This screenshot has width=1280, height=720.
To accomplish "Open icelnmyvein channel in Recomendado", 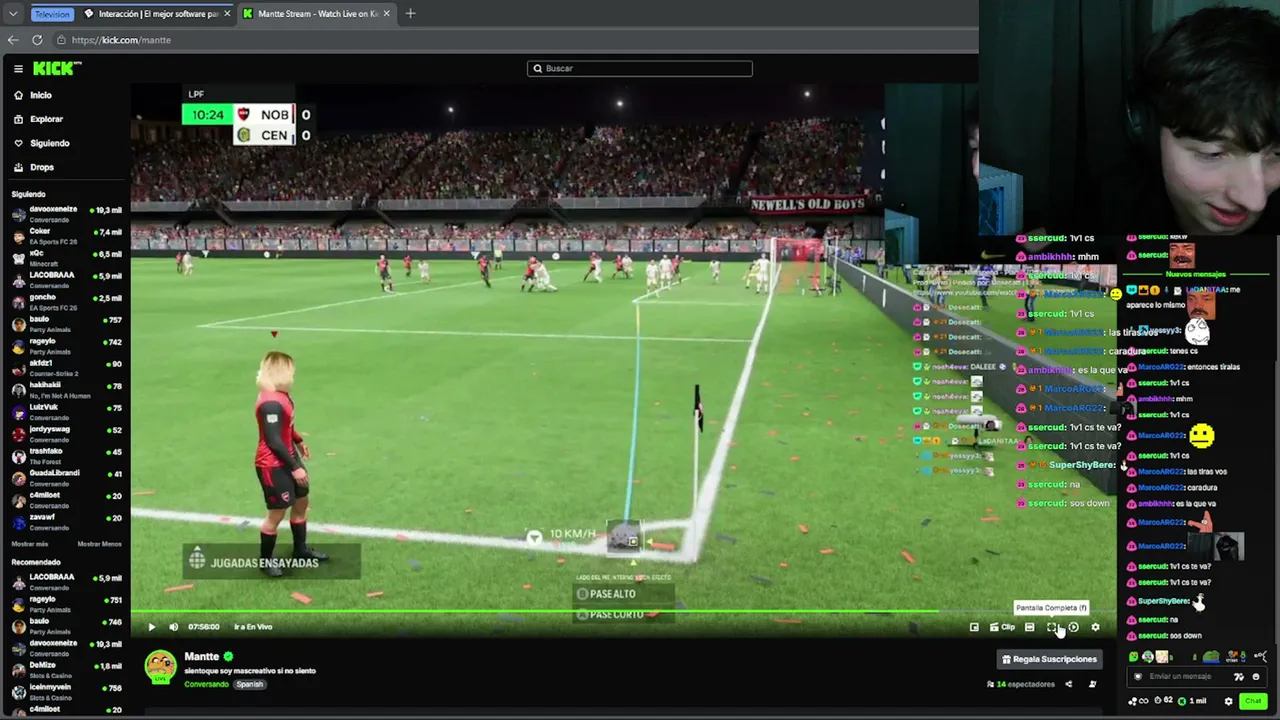I will pos(67,692).
